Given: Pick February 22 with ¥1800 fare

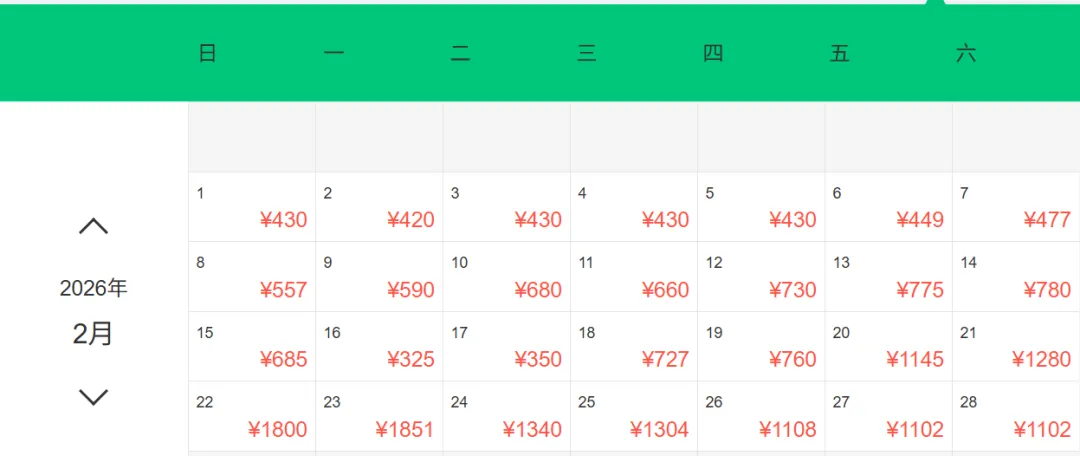Looking at the screenshot, I should [252, 416].
